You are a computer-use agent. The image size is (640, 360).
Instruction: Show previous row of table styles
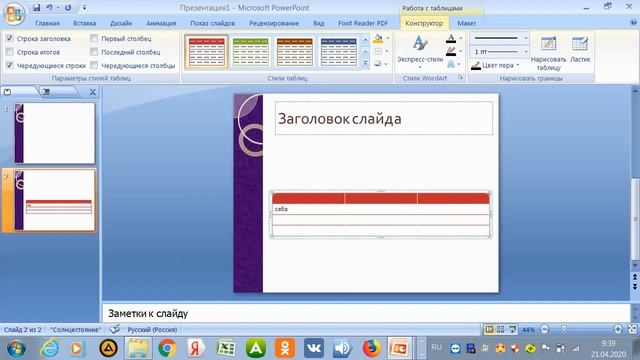[x=365, y=40]
